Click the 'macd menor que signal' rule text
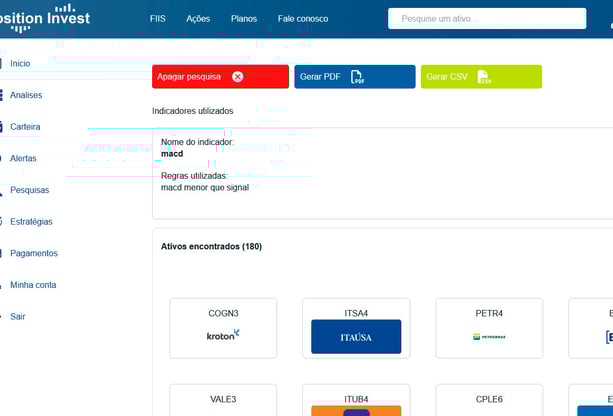This screenshot has height=416, width=613. coord(205,188)
